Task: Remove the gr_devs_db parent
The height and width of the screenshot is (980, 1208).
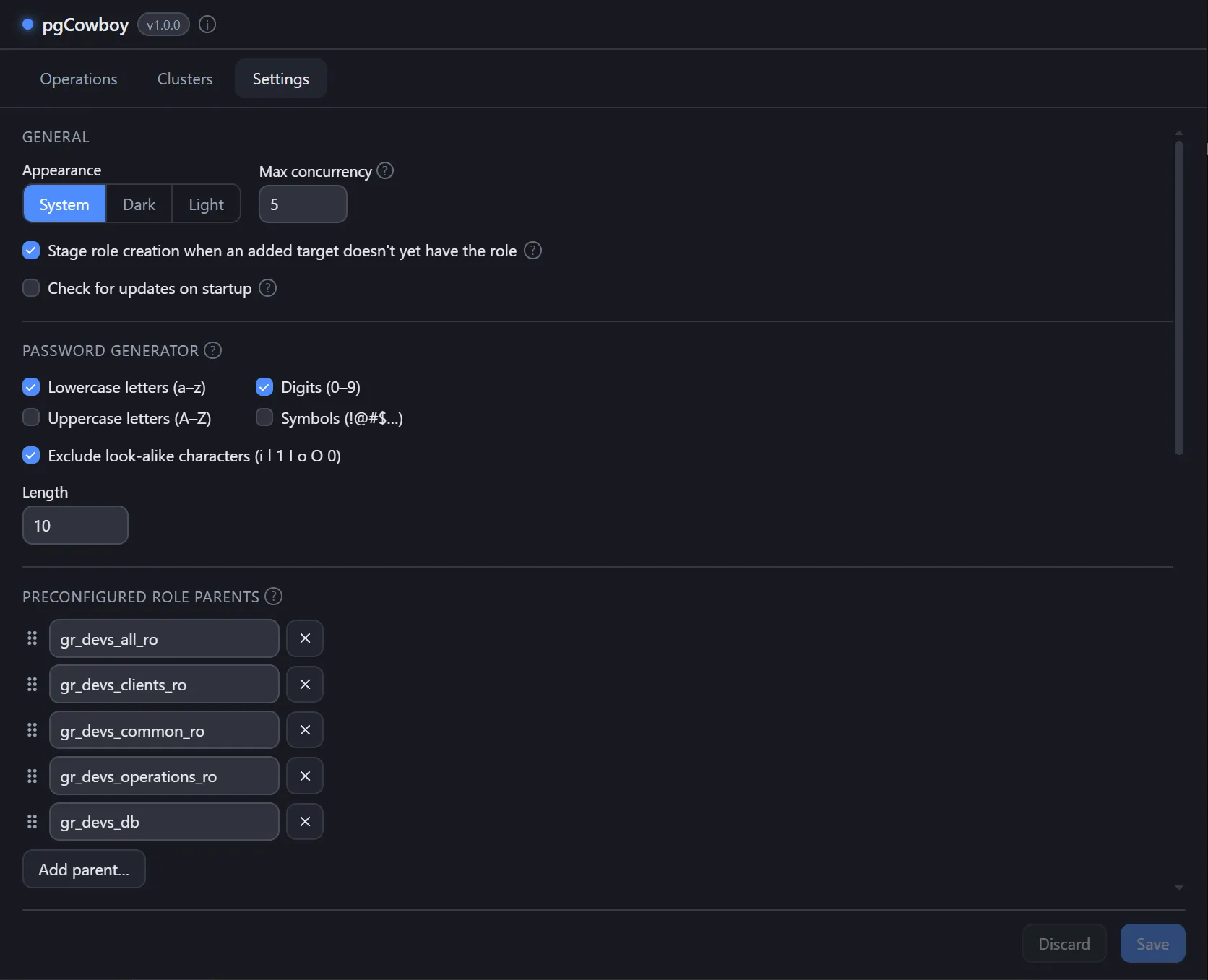Action: click(x=305, y=822)
